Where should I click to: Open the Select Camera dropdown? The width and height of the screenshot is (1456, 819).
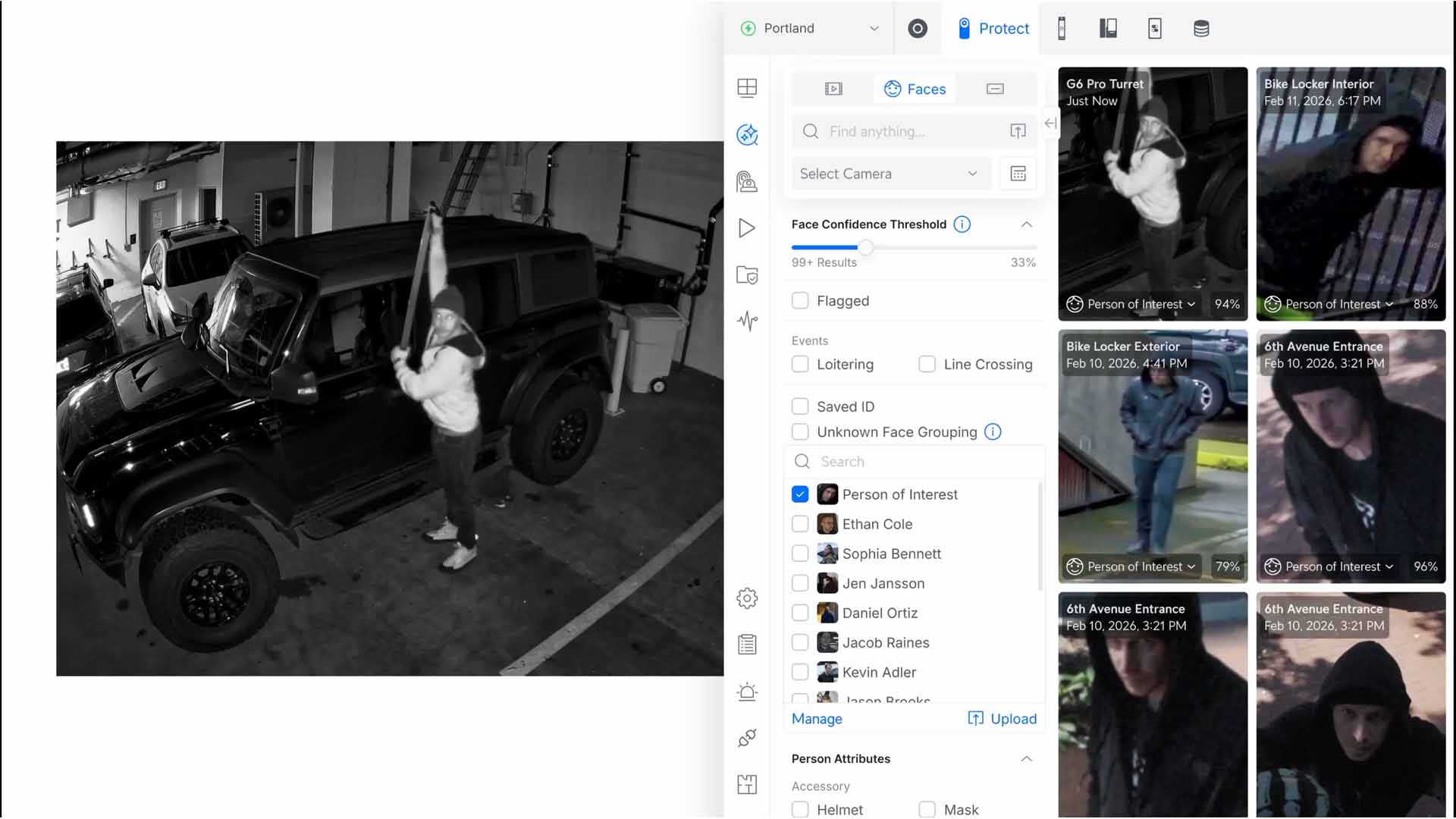point(890,174)
